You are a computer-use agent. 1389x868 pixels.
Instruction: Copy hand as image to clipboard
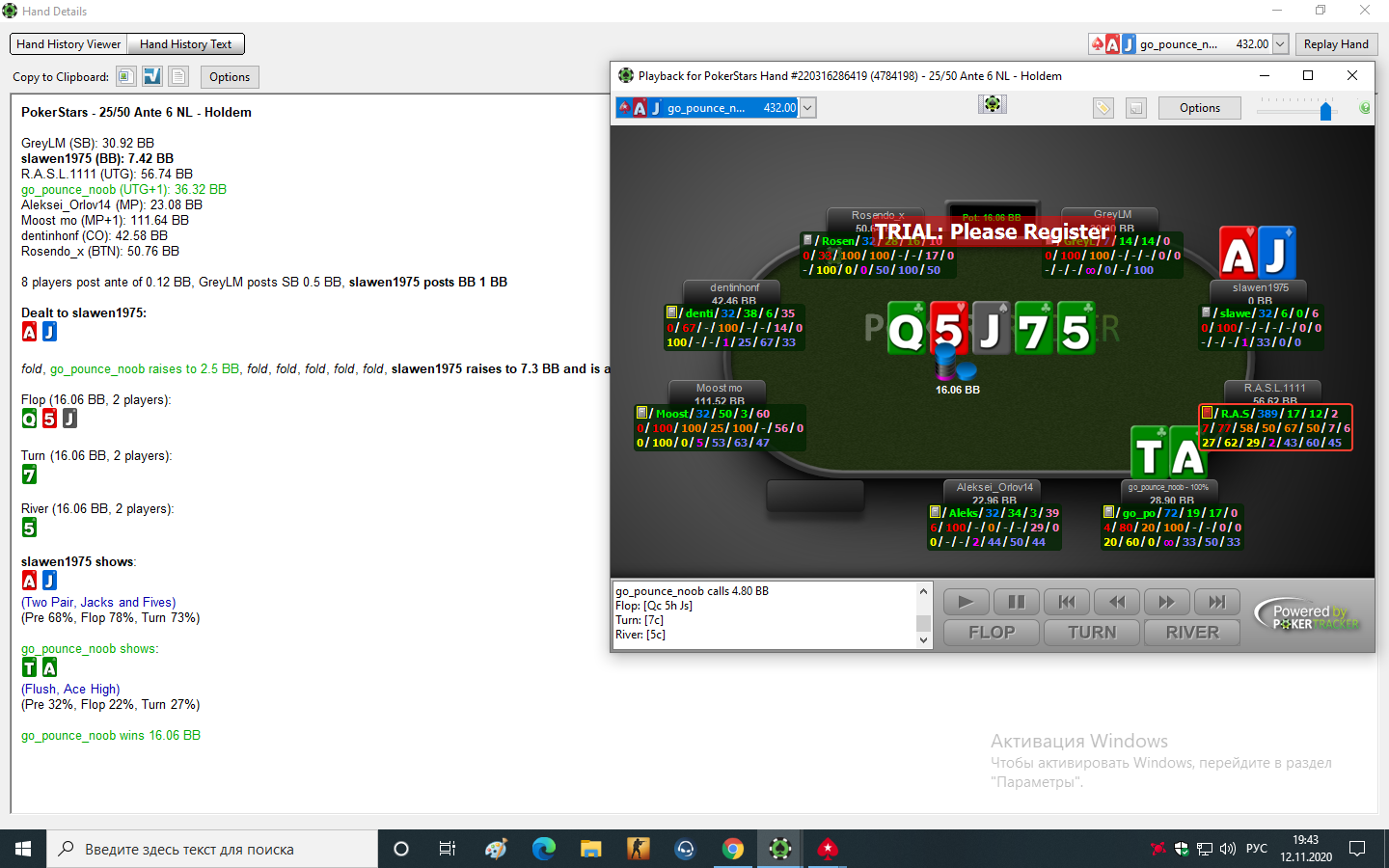click(126, 76)
